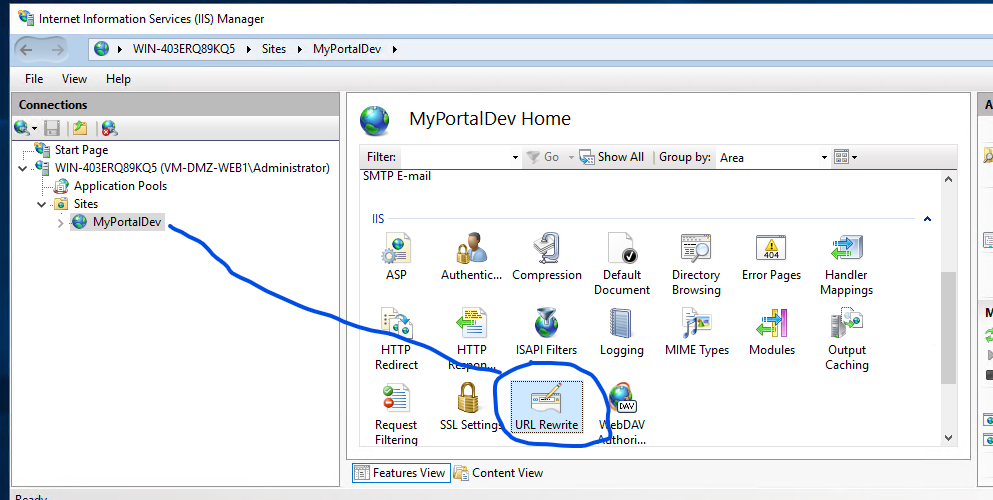The image size is (993, 500).
Task: Collapse the WIN-403ERQ89KQ5 server node
Action: [x=23, y=168]
